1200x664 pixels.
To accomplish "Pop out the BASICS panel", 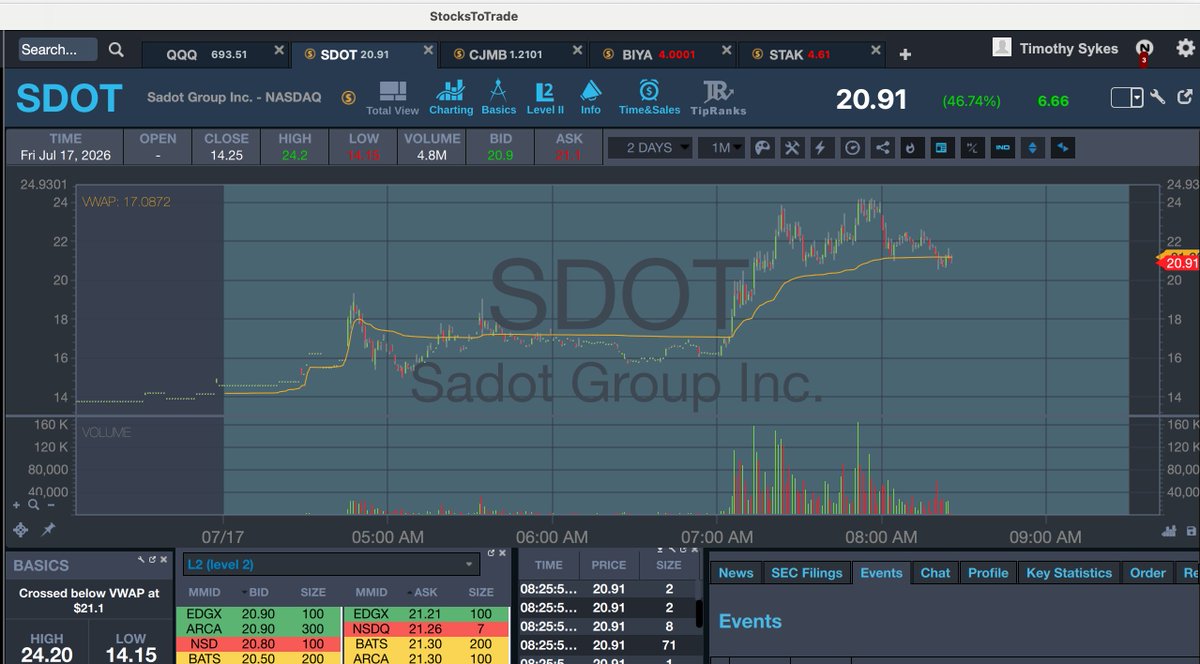I will [x=153, y=558].
